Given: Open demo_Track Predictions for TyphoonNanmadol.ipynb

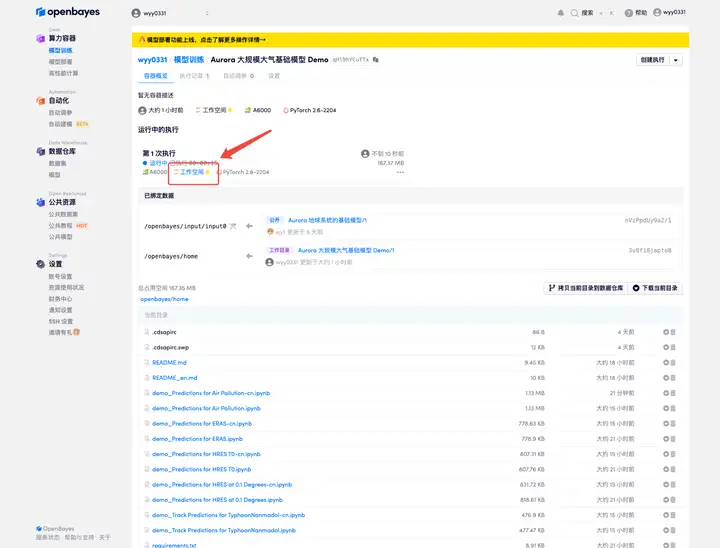Looking at the screenshot, I should pos(224,530).
